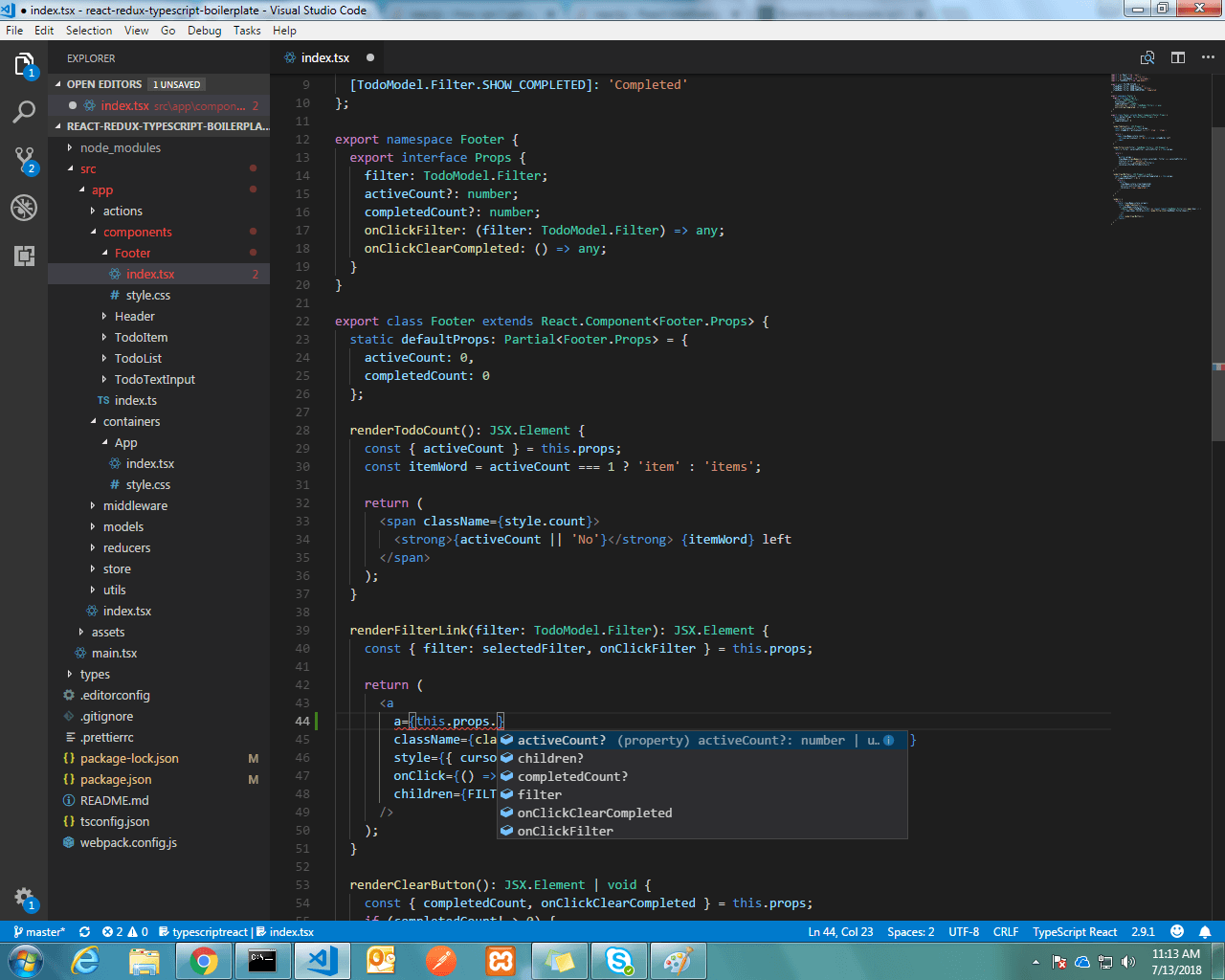This screenshot has width=1225, height=980.
Task: Open package.json in the explorer
Action: click(x=115, y=779)
